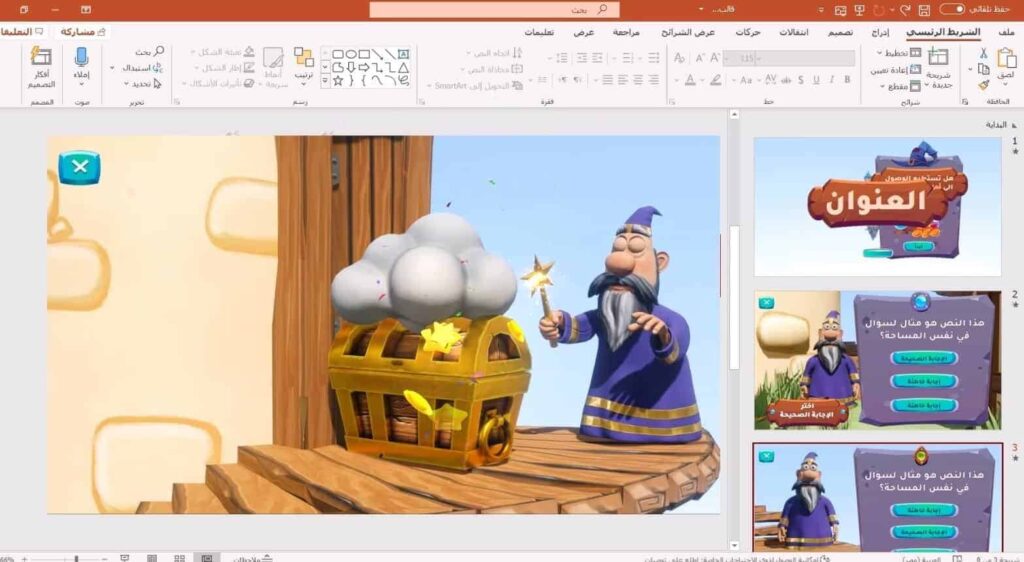This screenshot has width=1024, height=562.
Task: Open the Layout dropdown in Slides group
Action: (899, 52)
